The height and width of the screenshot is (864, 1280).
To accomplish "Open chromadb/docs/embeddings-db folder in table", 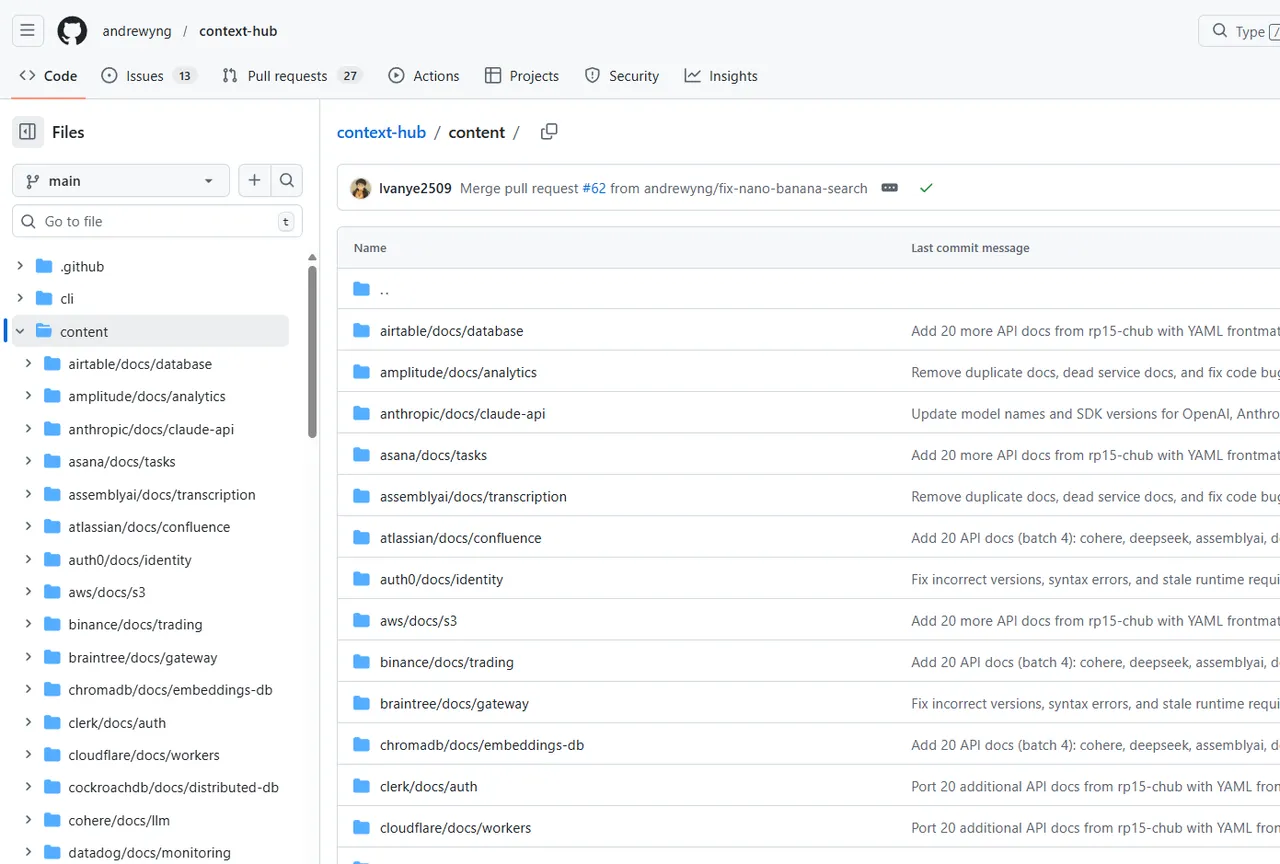I will (482, 745).
